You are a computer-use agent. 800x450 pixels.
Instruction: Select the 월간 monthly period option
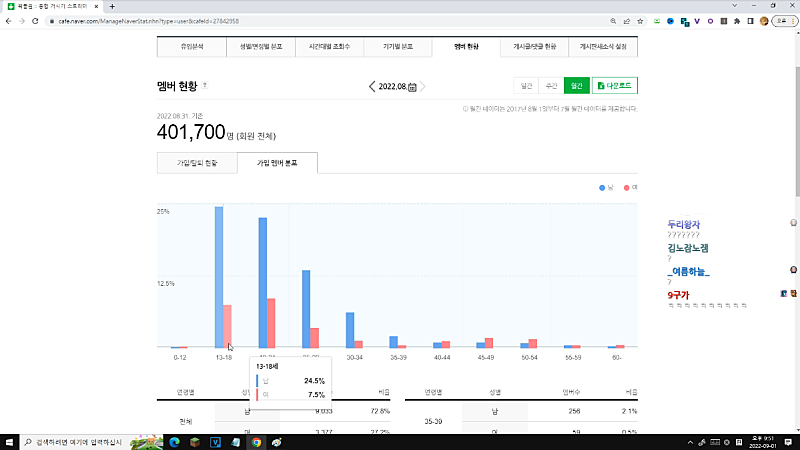(x=577, y=87)
